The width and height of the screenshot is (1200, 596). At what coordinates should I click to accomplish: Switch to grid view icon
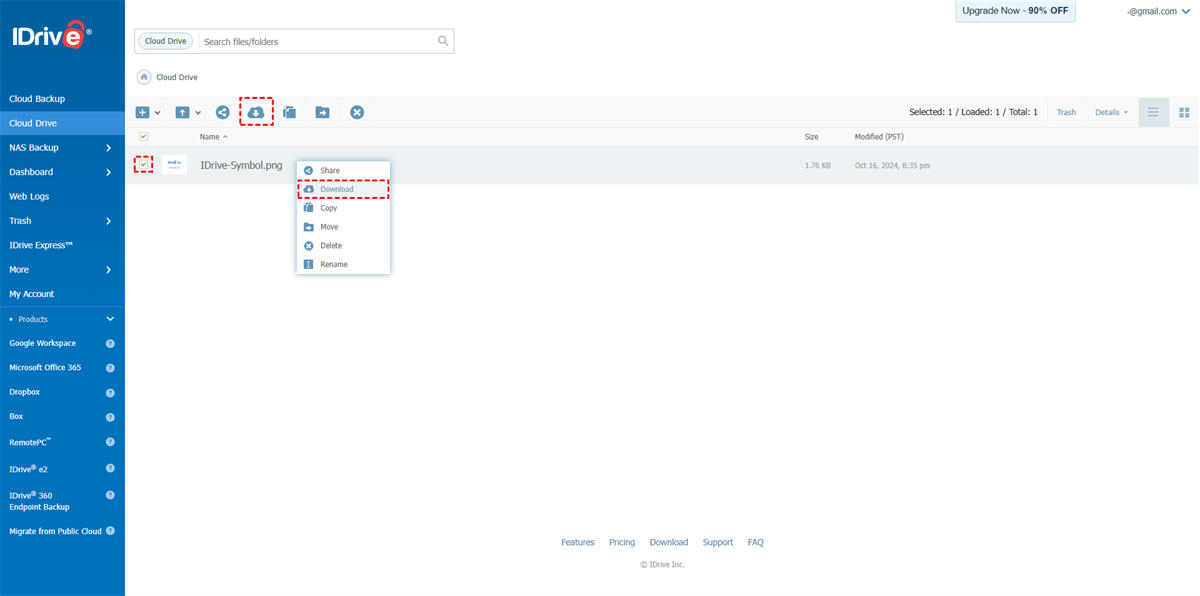tap(1184, 112)
